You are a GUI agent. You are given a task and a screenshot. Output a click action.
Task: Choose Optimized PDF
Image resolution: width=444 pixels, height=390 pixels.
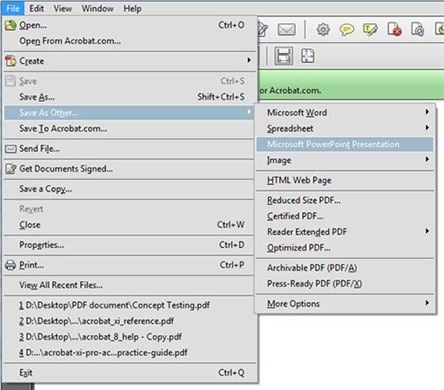(345, 248)
